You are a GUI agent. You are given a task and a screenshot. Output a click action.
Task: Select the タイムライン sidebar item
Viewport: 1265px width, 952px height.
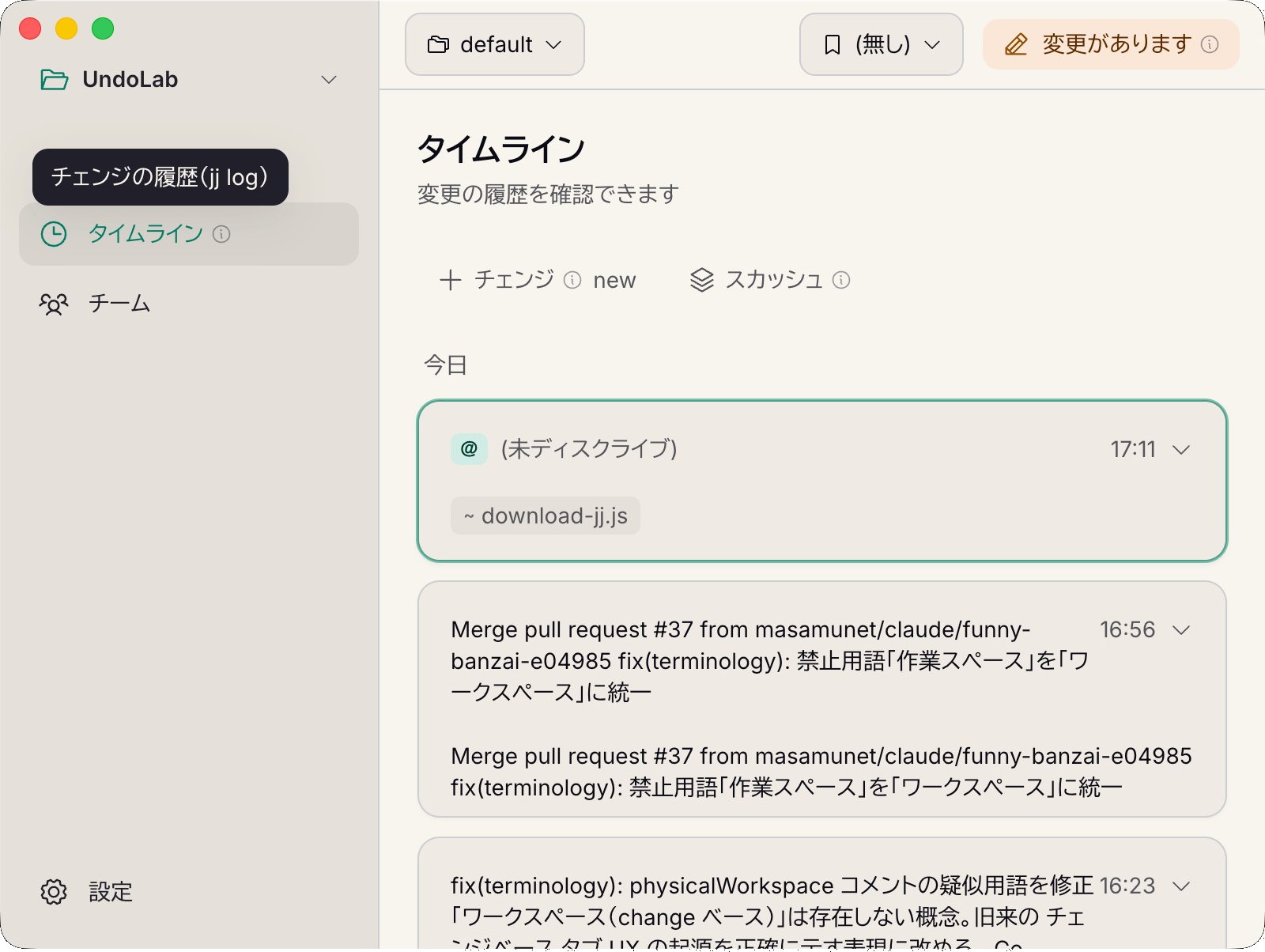pyautogui.click(x=189, y=234)
